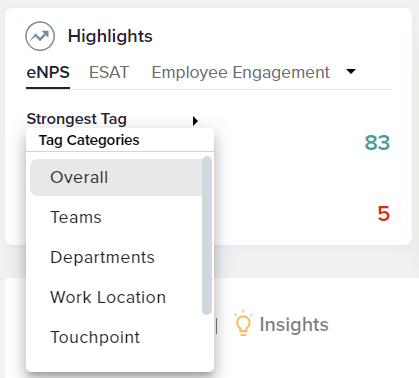The image size is (419, 378).
Task: Switch to the ESAT tab
Action: point(109,72)
